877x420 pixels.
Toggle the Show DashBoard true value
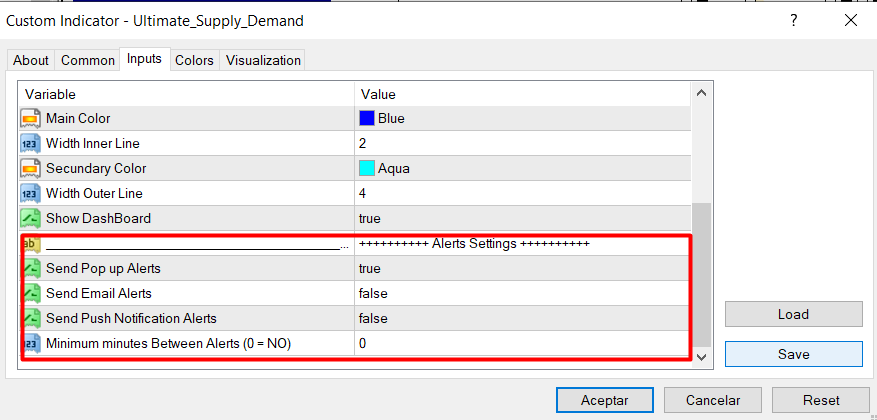point(522,219)
